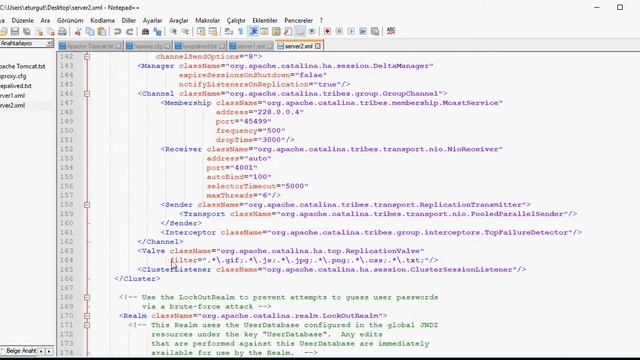Image resolution: width=640 pixels, height=360 pixels.
Task: Open the Replace dialog icon
Action: (x=157, y=31)
